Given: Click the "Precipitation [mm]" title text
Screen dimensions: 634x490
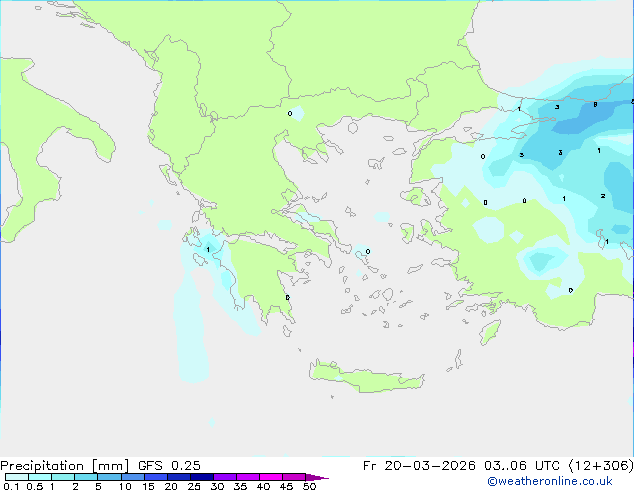Looking at the screenshot, I should [x=65, y=466].
